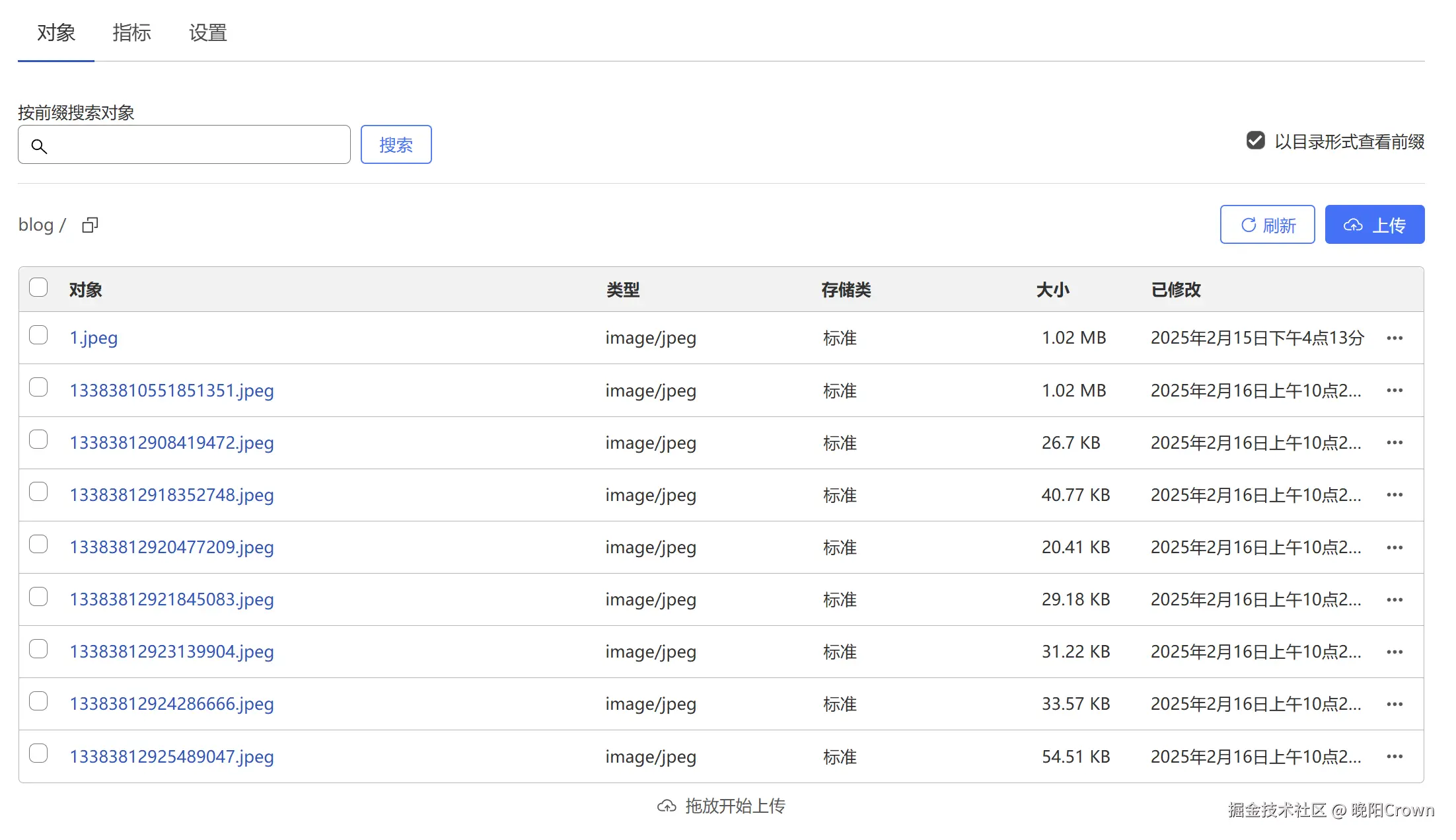This screenshot has width=1456, height=840.
Task: Tick checkbox for 13383812918352748.jpeg
Action: click(x=38, y=492)
